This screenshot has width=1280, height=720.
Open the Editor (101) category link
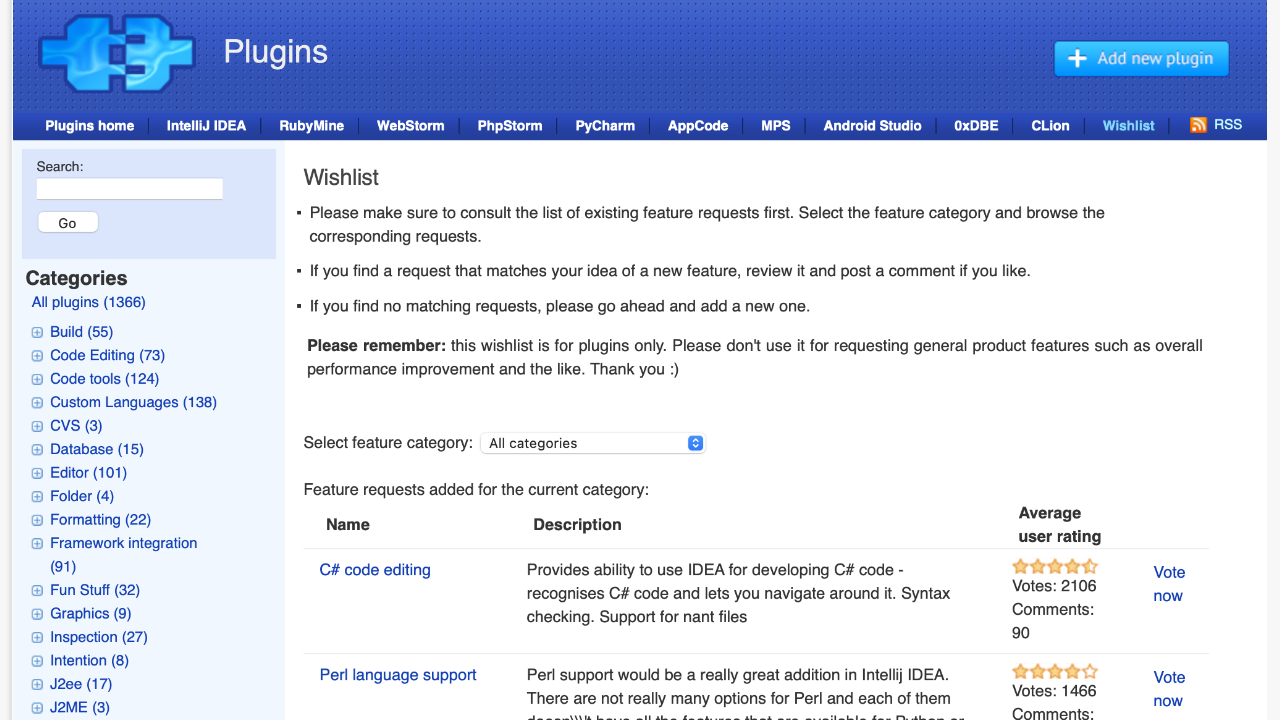click(x=89, y=473)
